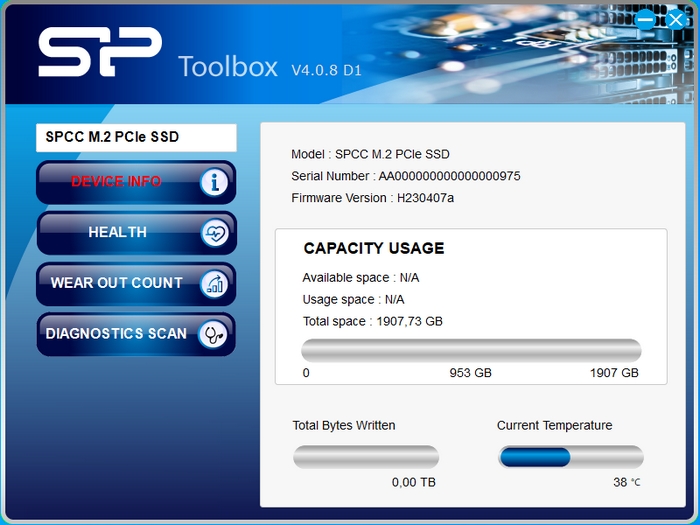
Task: Open the SPCC M.2 PCIe SSD drive selector
Action: 136,138
